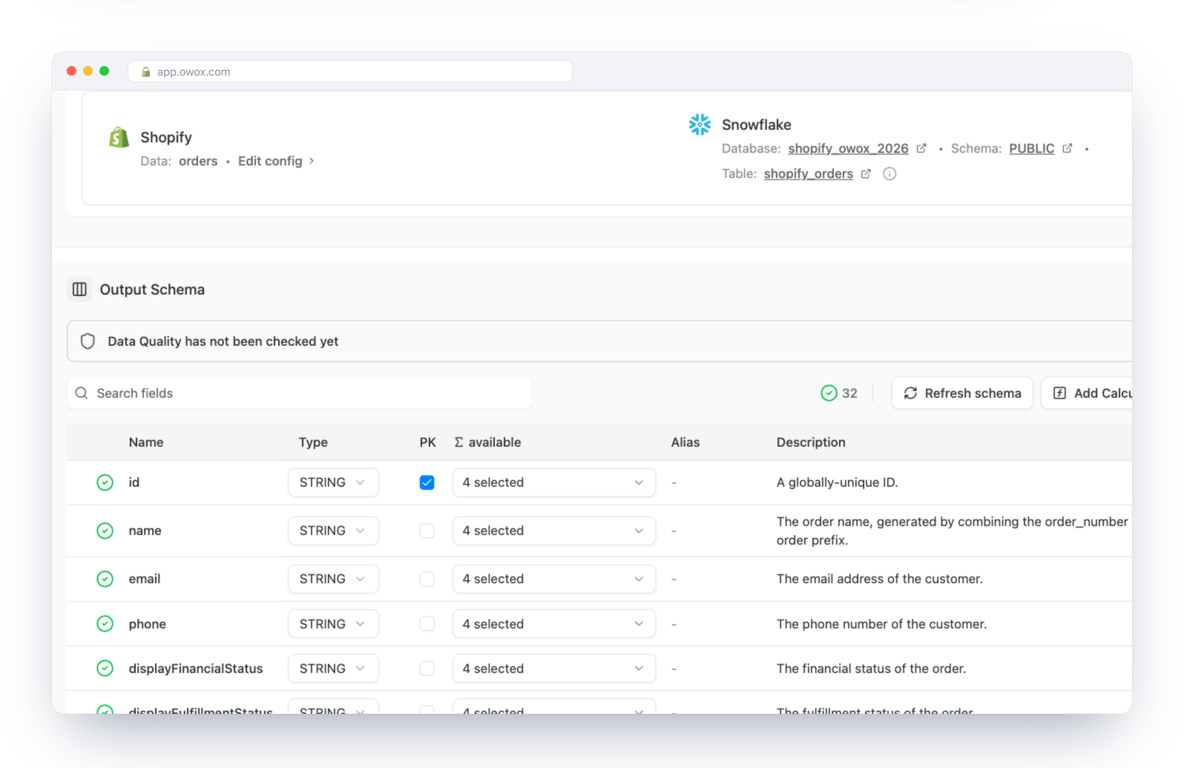Open the shopify_orders table link

click(808, 174)
